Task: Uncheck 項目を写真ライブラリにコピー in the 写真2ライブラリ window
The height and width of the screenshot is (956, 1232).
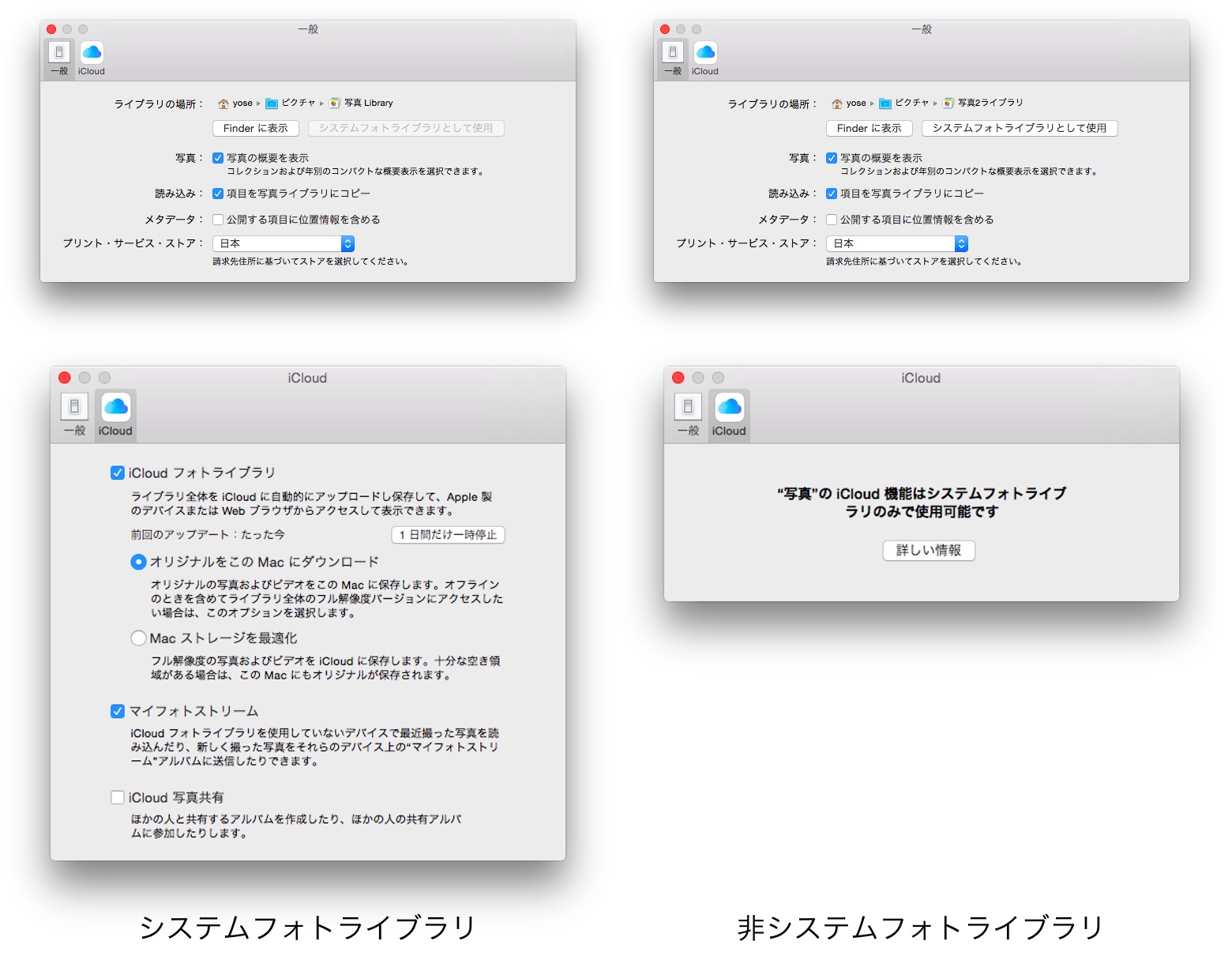Action: (832, 194)
